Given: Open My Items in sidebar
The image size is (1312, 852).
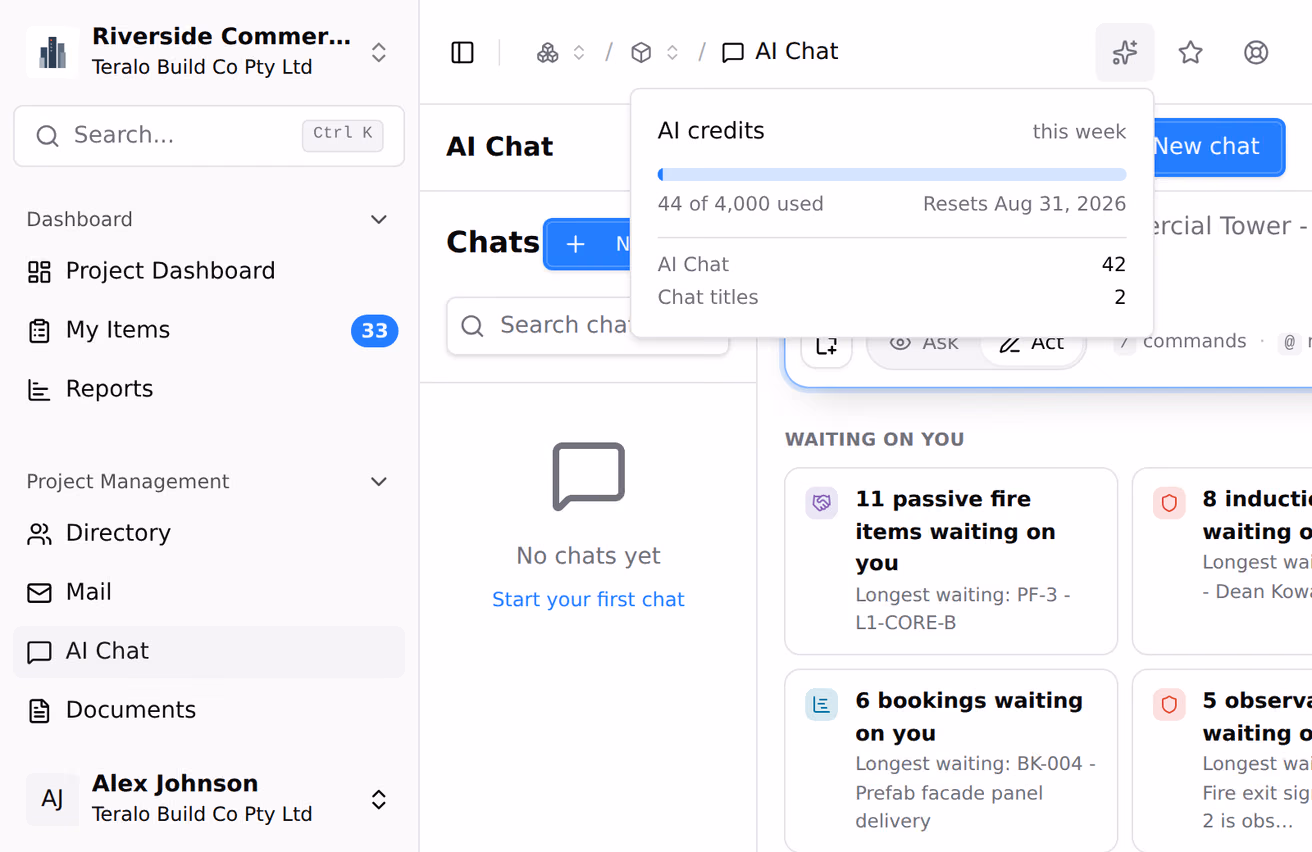Looking at the screenshot, I should tap(209, 330).
